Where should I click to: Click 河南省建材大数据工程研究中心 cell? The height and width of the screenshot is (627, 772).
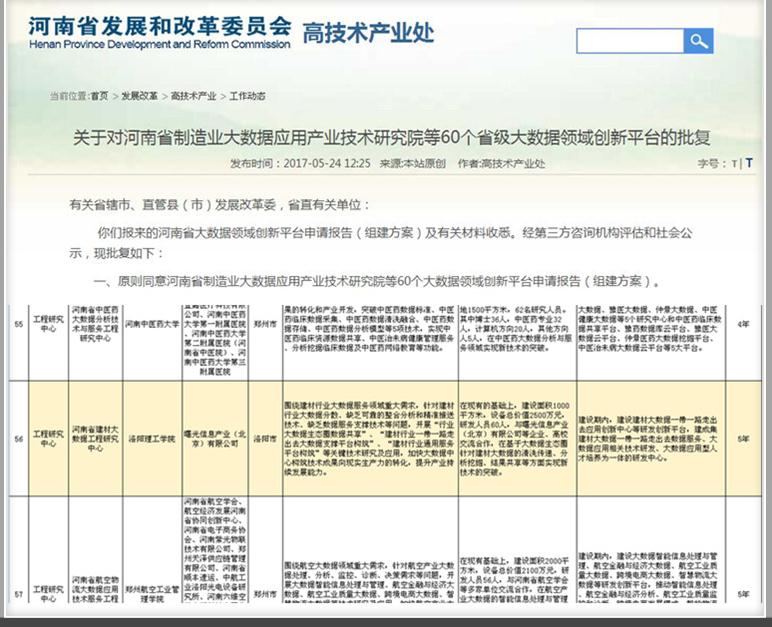pyautogui.click(x=96, y=439)
